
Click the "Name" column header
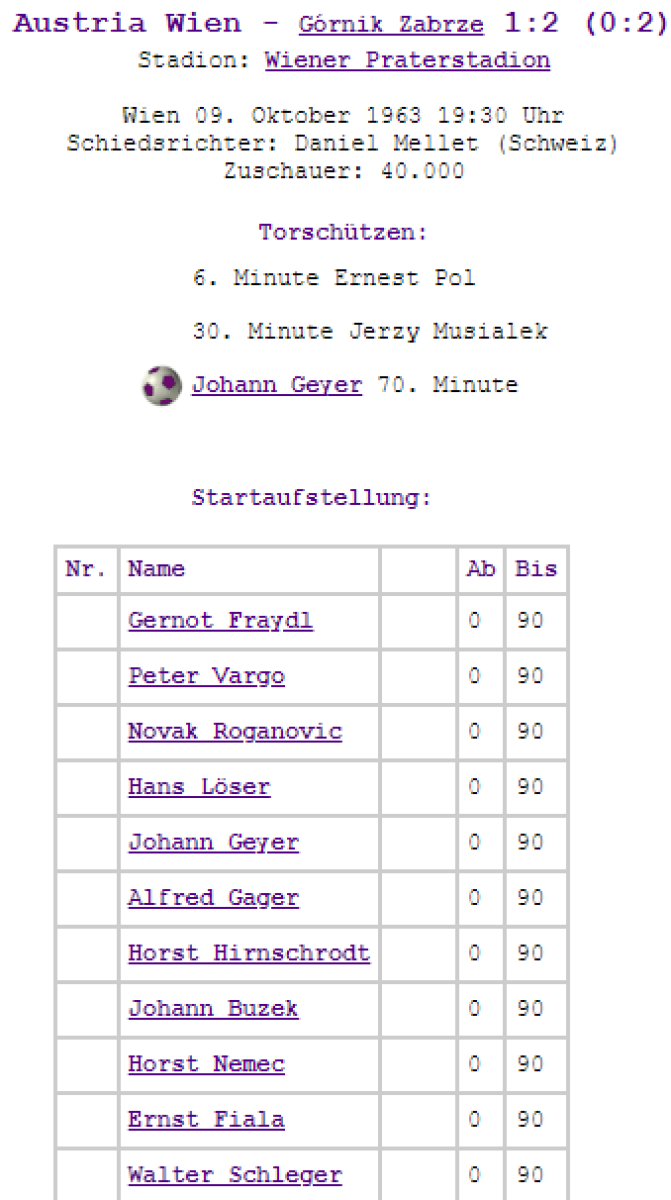click(156, 569)
